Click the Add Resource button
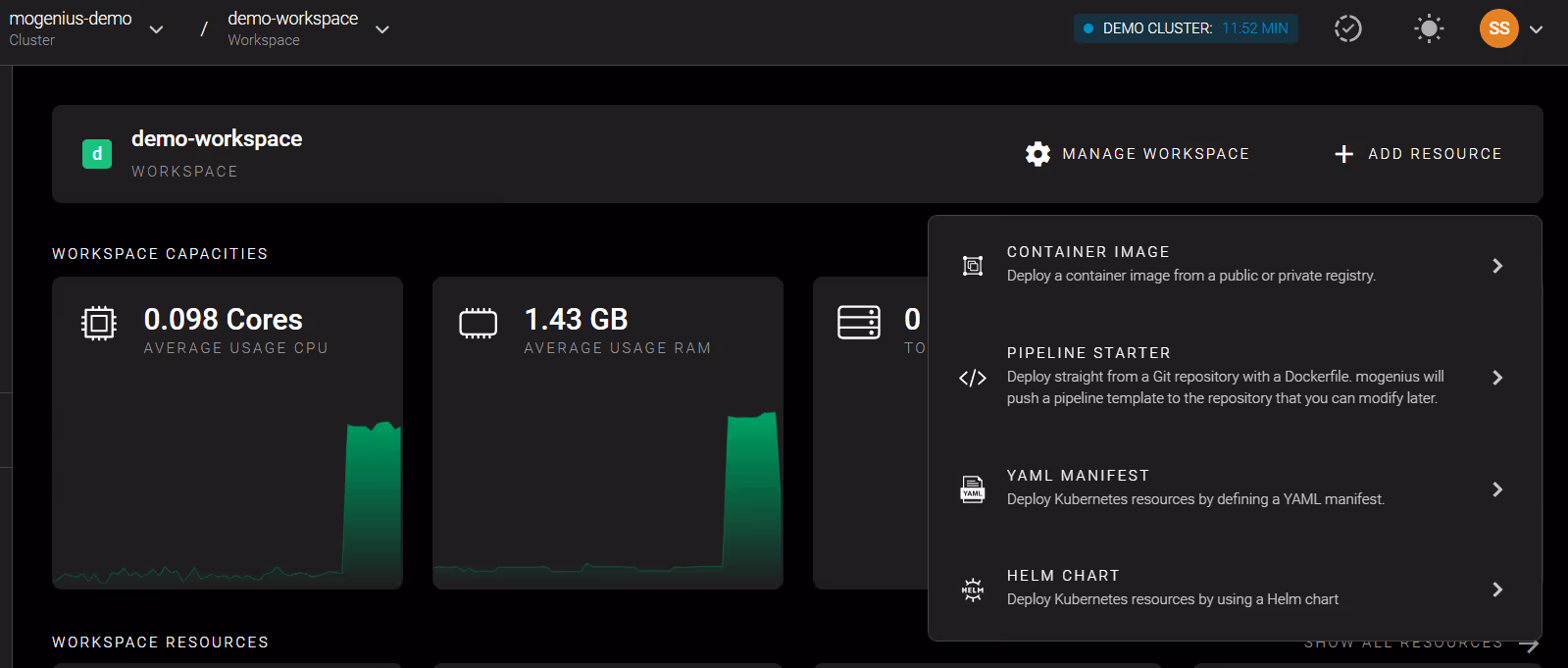This screenshot has height=668, width=1568. click(x=1418, y=154)
